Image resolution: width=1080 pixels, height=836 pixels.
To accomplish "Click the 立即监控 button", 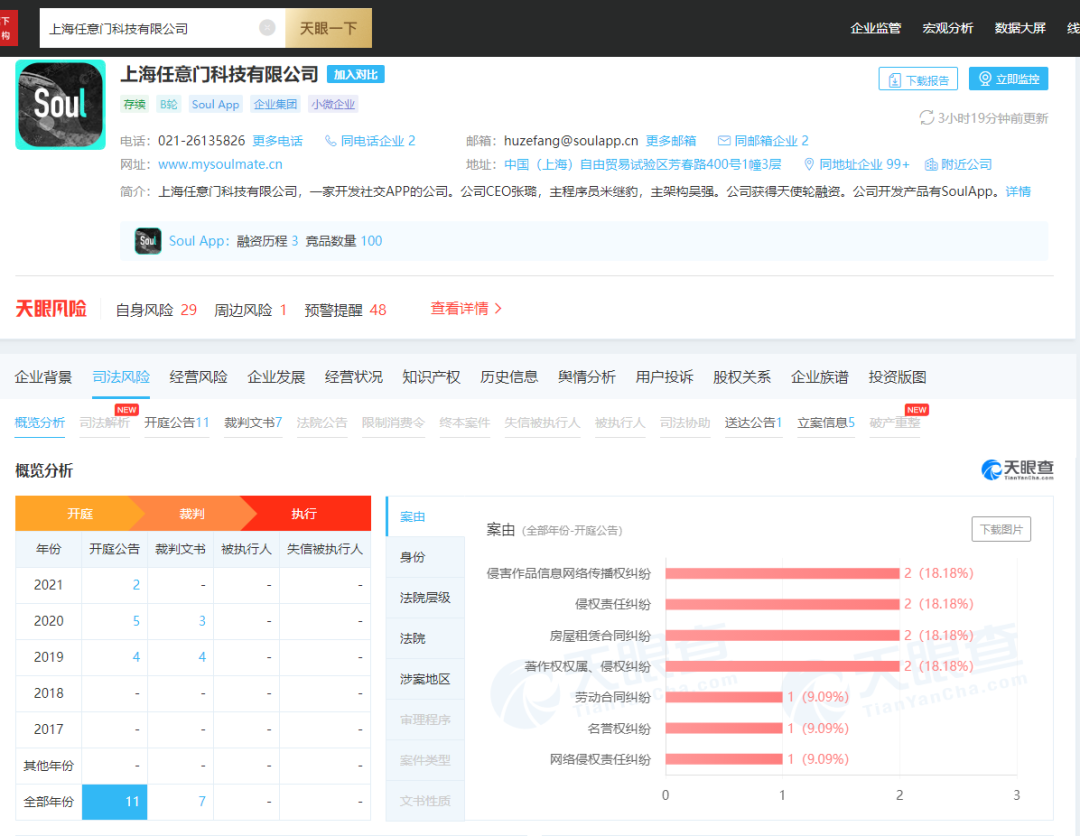I will [1008, 79].
